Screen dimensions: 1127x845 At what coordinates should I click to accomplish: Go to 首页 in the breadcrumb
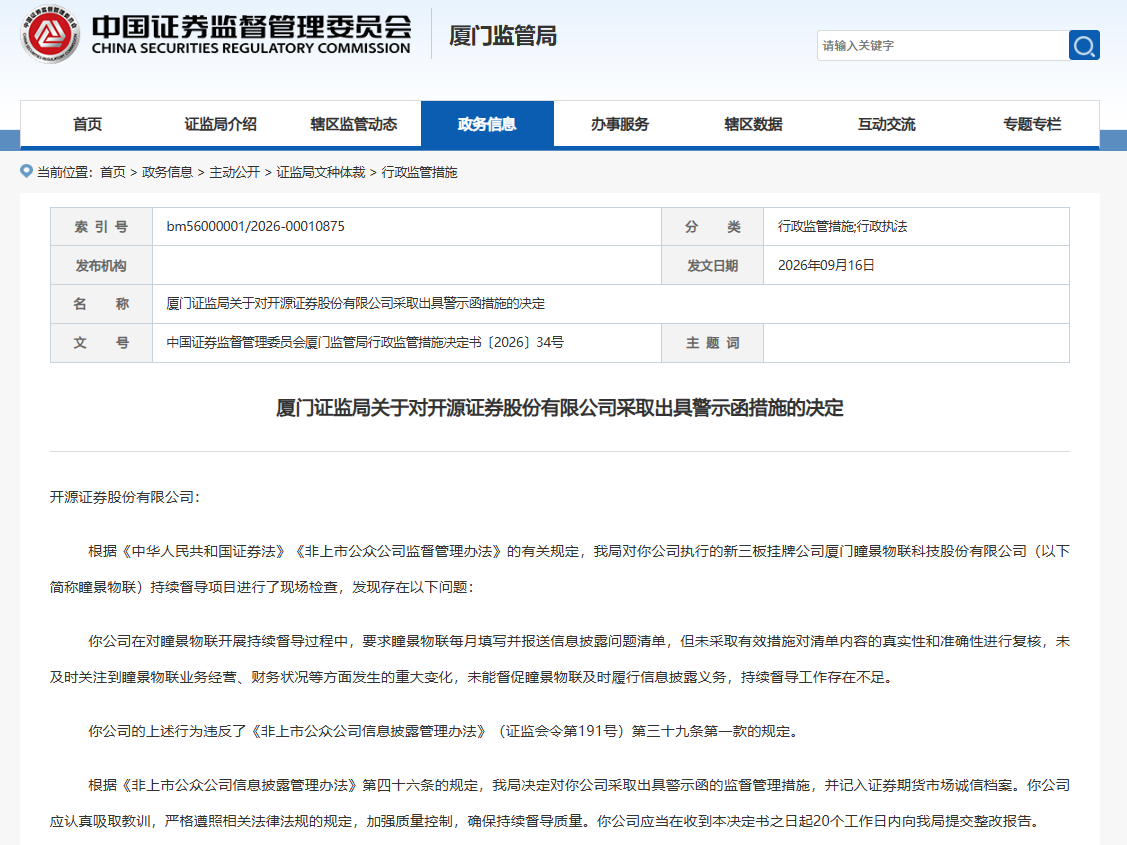113,172
